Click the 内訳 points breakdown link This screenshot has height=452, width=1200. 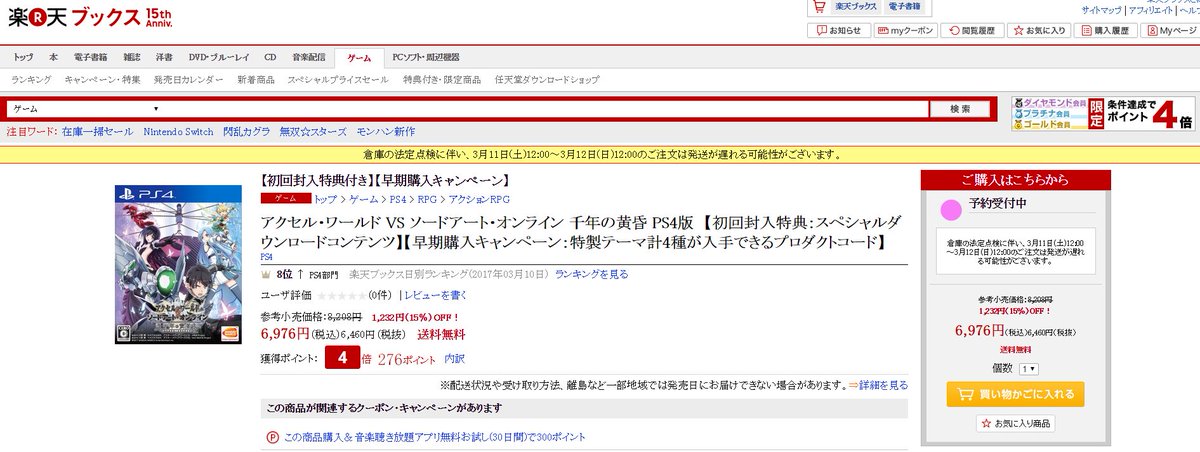pyautogui.click(x=454, y=358)
